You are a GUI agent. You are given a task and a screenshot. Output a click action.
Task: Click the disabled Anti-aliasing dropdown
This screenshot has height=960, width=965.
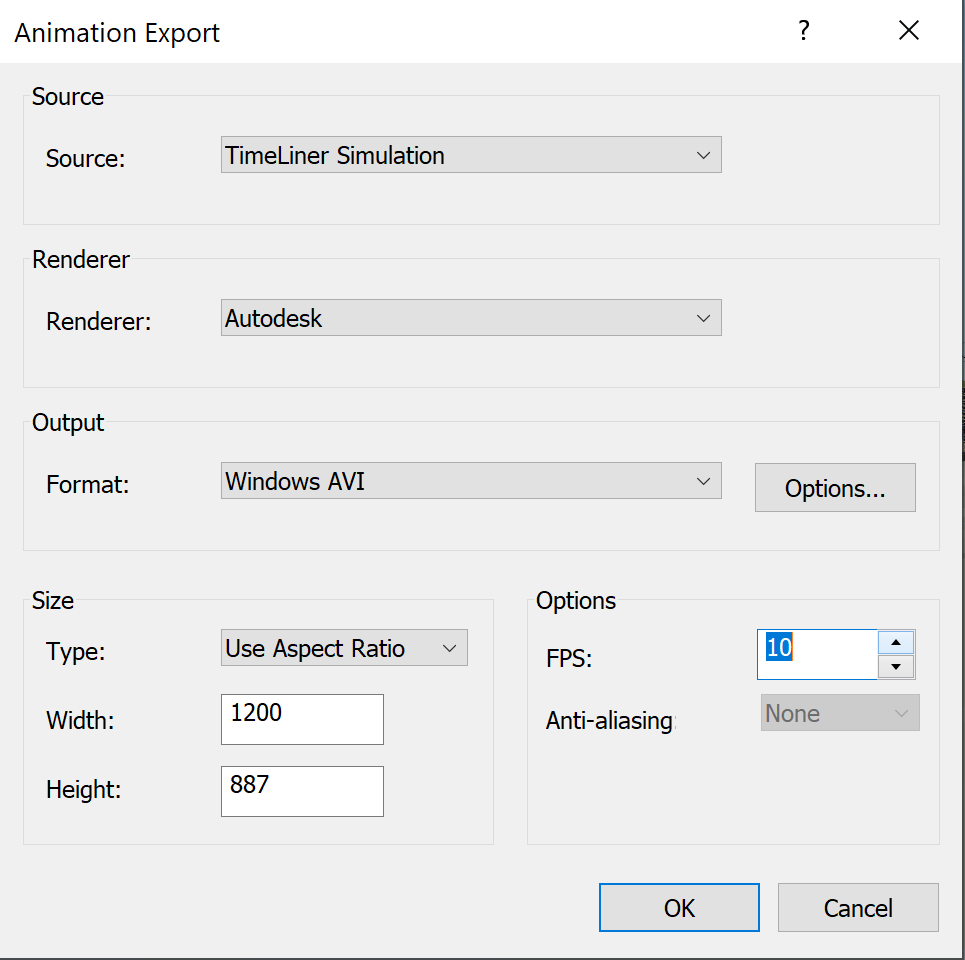(838, 713)
